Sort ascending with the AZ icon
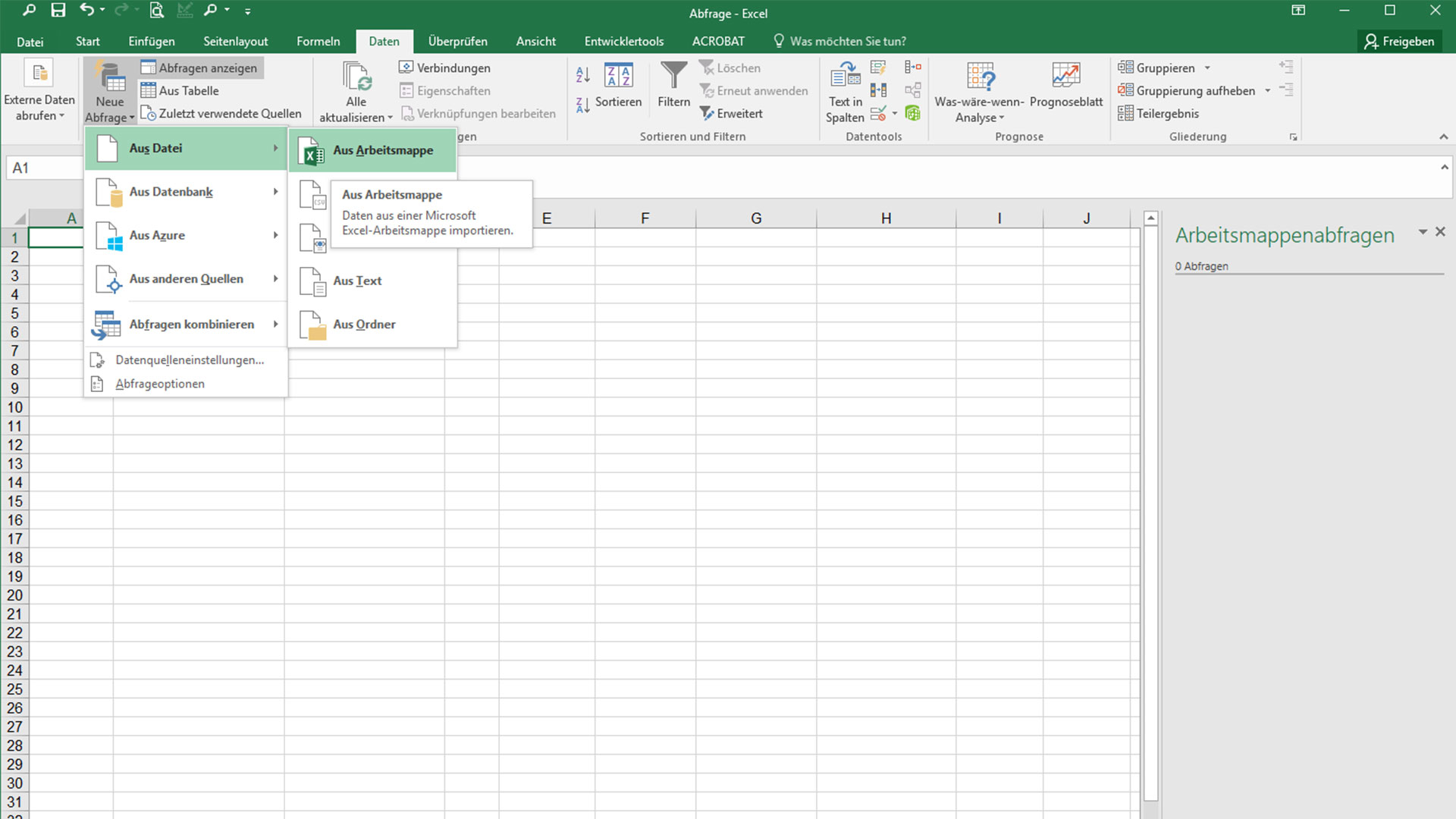 (582, 74)
